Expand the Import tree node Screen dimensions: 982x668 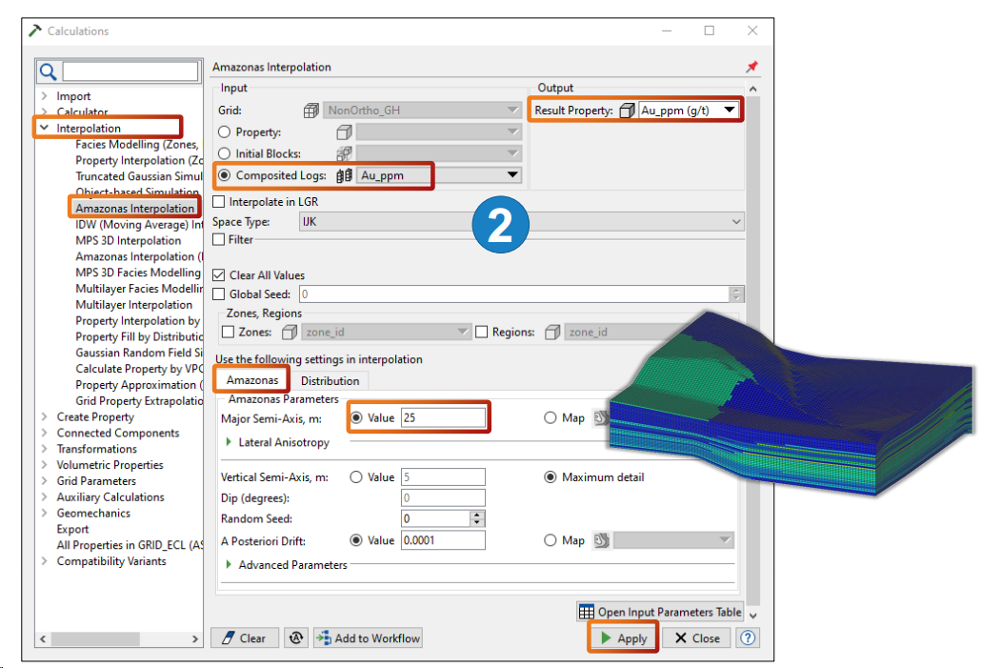44,96
